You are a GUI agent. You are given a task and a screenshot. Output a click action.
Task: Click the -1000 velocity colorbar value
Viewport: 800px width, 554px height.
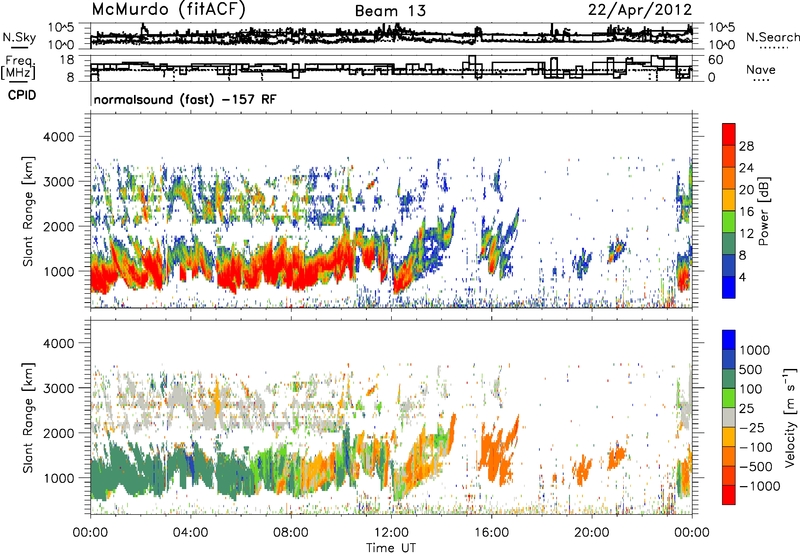coord(760,486)
